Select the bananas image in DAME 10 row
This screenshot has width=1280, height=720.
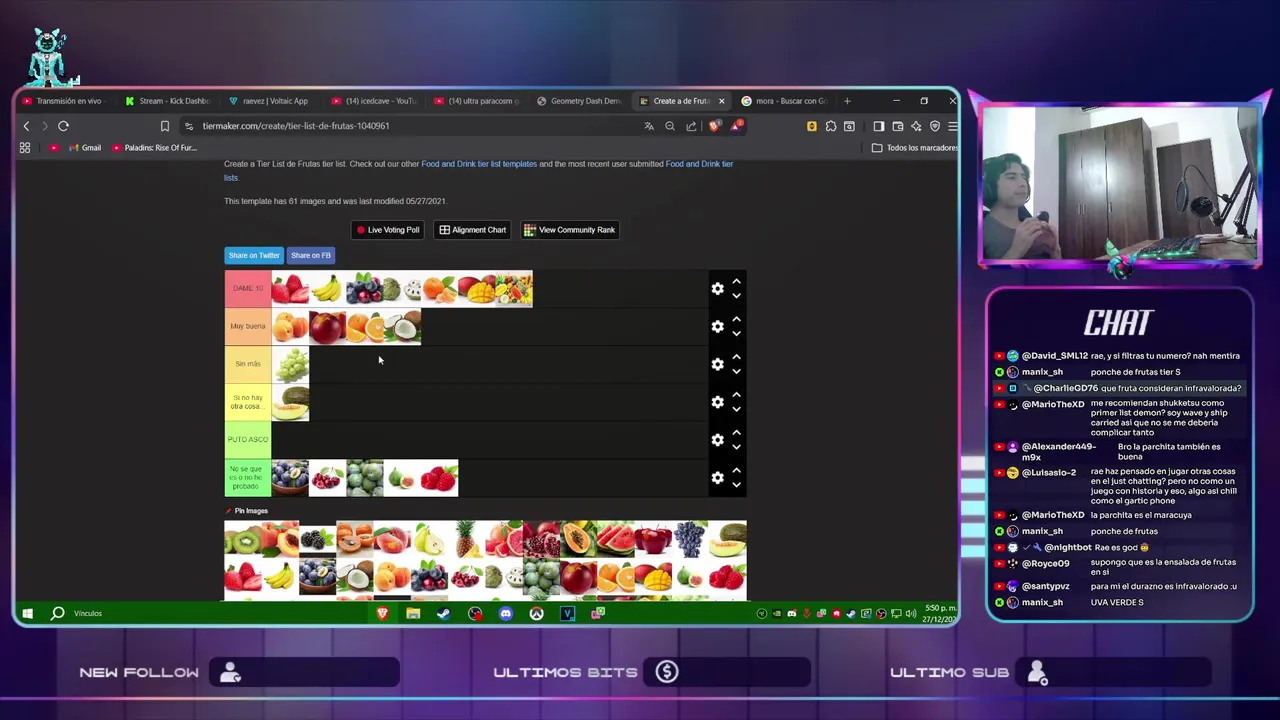327,289
